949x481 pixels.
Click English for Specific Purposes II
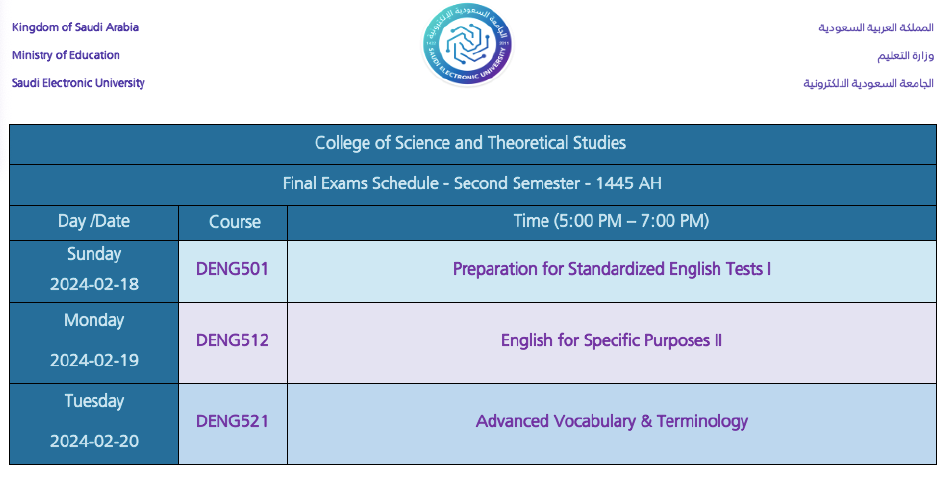pyautogui.click(x=611, y=341)
